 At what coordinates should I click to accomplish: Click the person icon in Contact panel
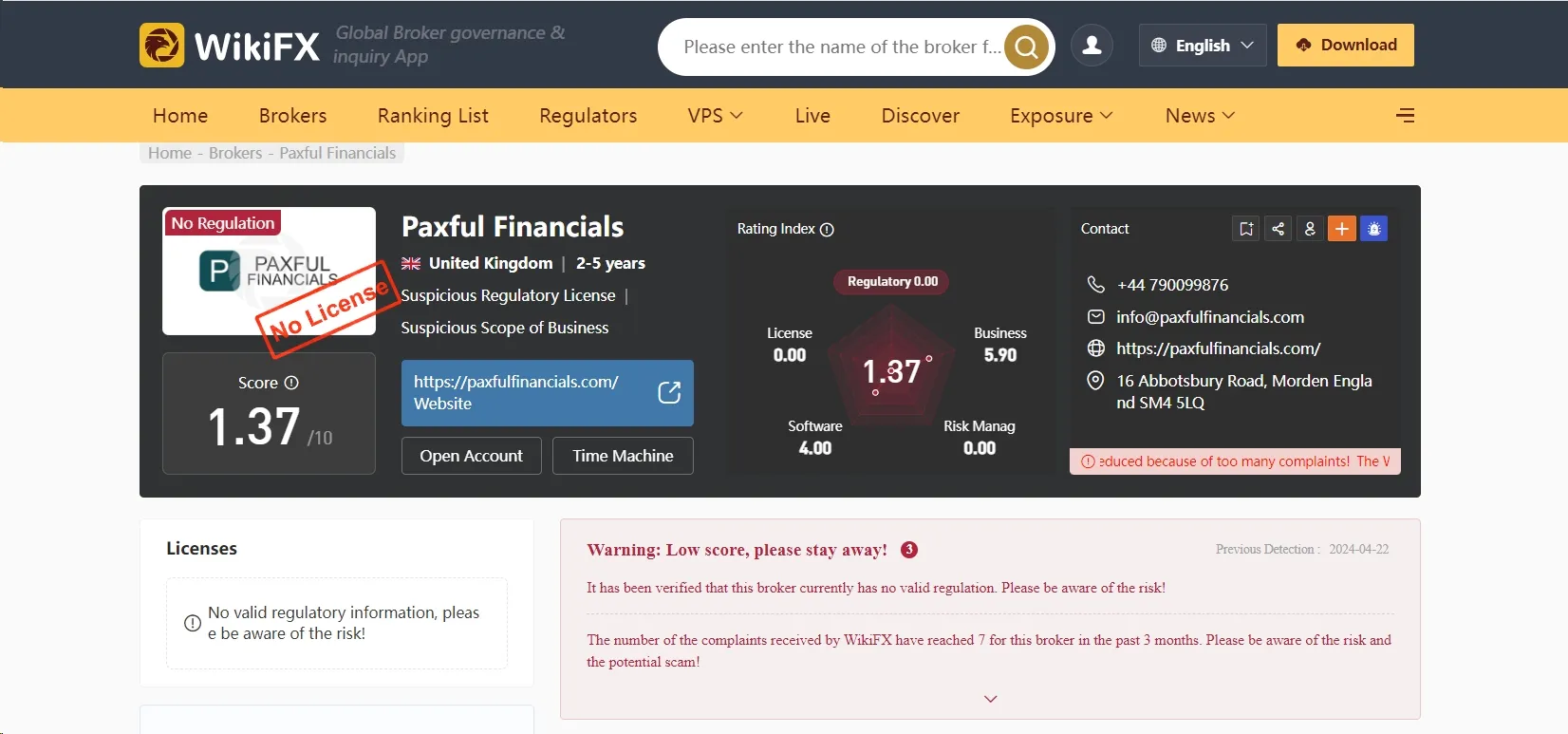(x=1310, y=229)
